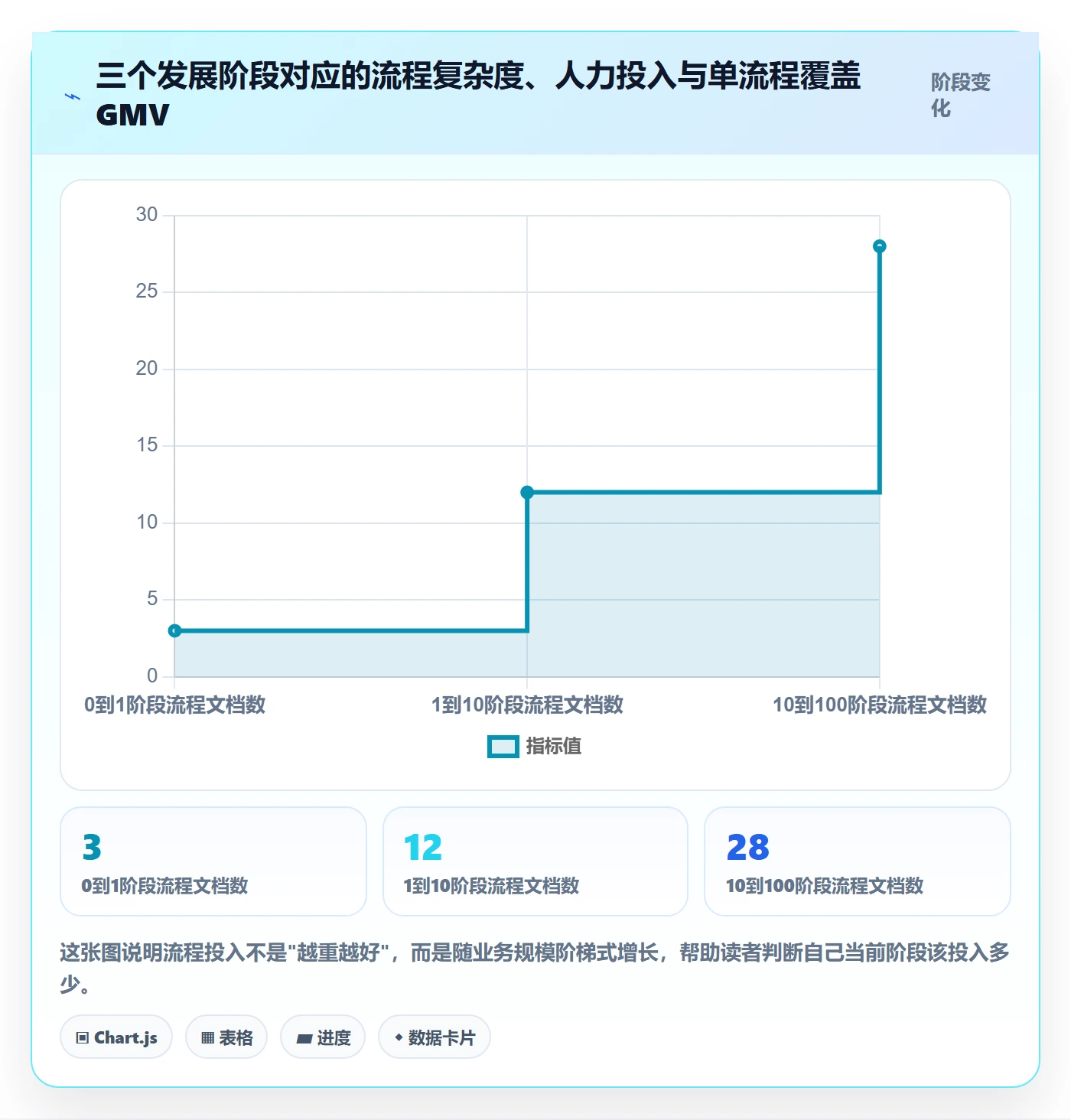Click the y-axis tick label 30
Screen dimensions: 1071x1120
pos(147,215)
